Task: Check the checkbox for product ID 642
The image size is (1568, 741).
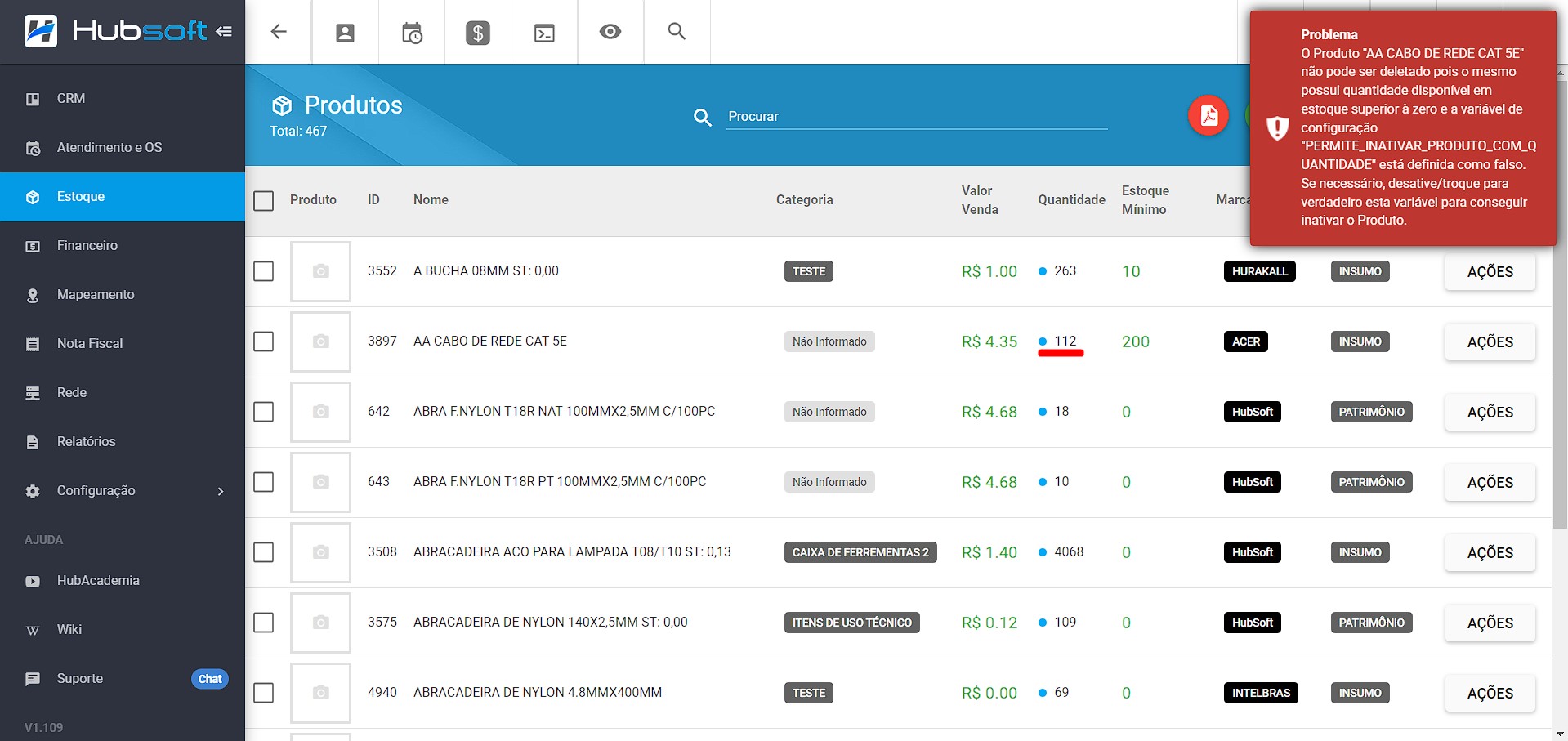Action: pos(263,412)
